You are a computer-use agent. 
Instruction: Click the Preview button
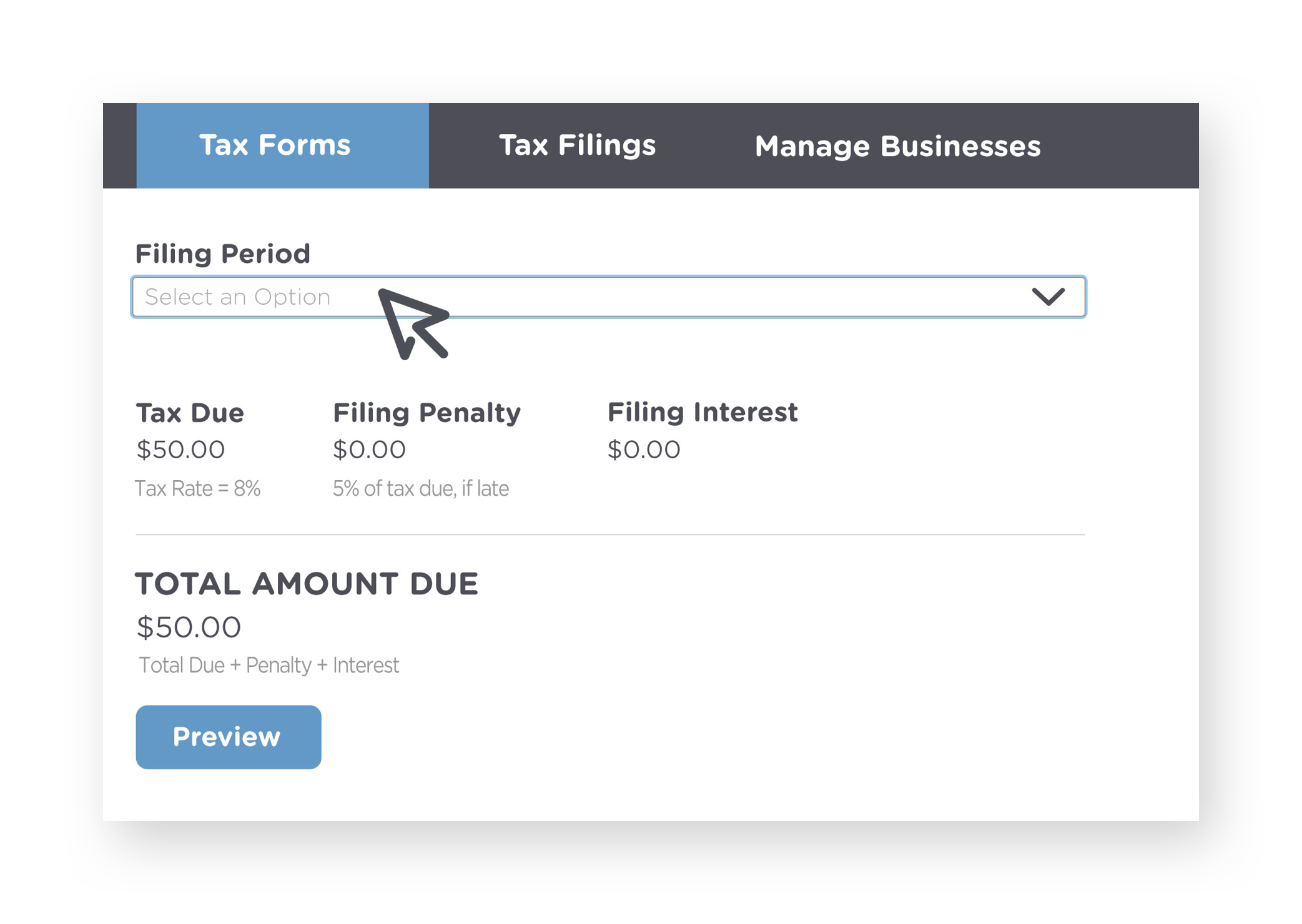click(229, 737)
